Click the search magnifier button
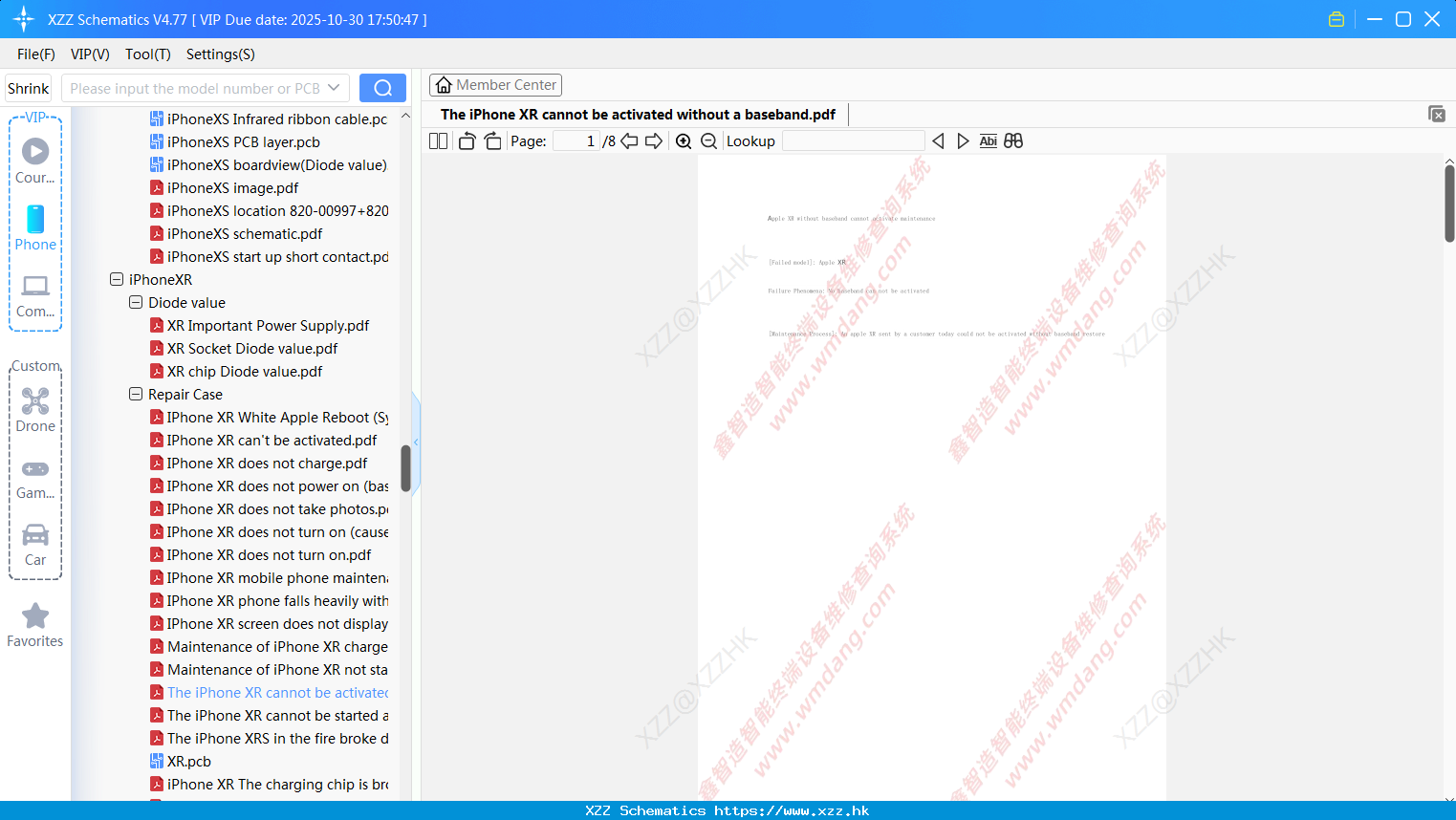This screenshot has width=1456, height=820. [x=382, y=88]
